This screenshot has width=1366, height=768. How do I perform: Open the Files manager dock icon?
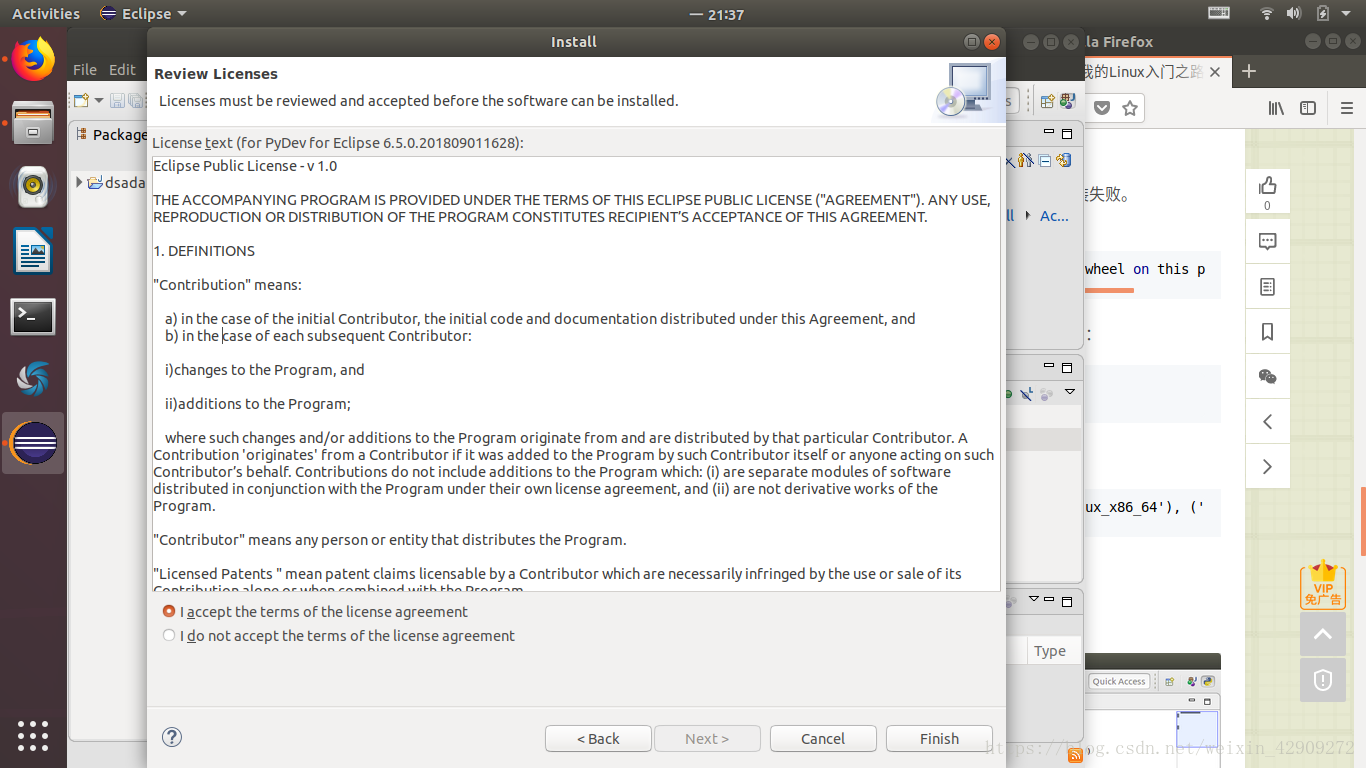coord(33,123)
